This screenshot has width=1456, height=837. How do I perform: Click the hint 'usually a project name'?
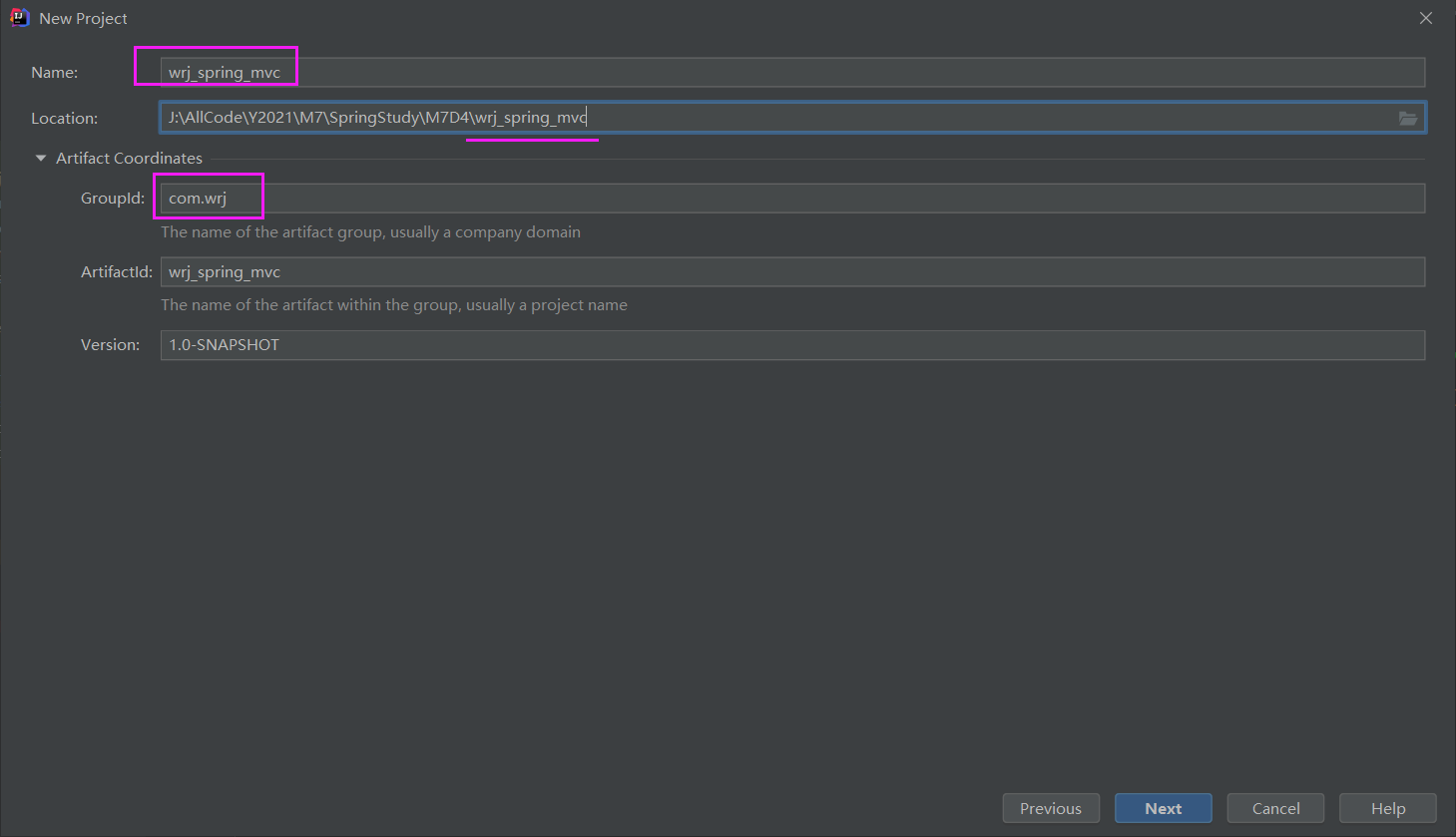[x=545, y=305]
